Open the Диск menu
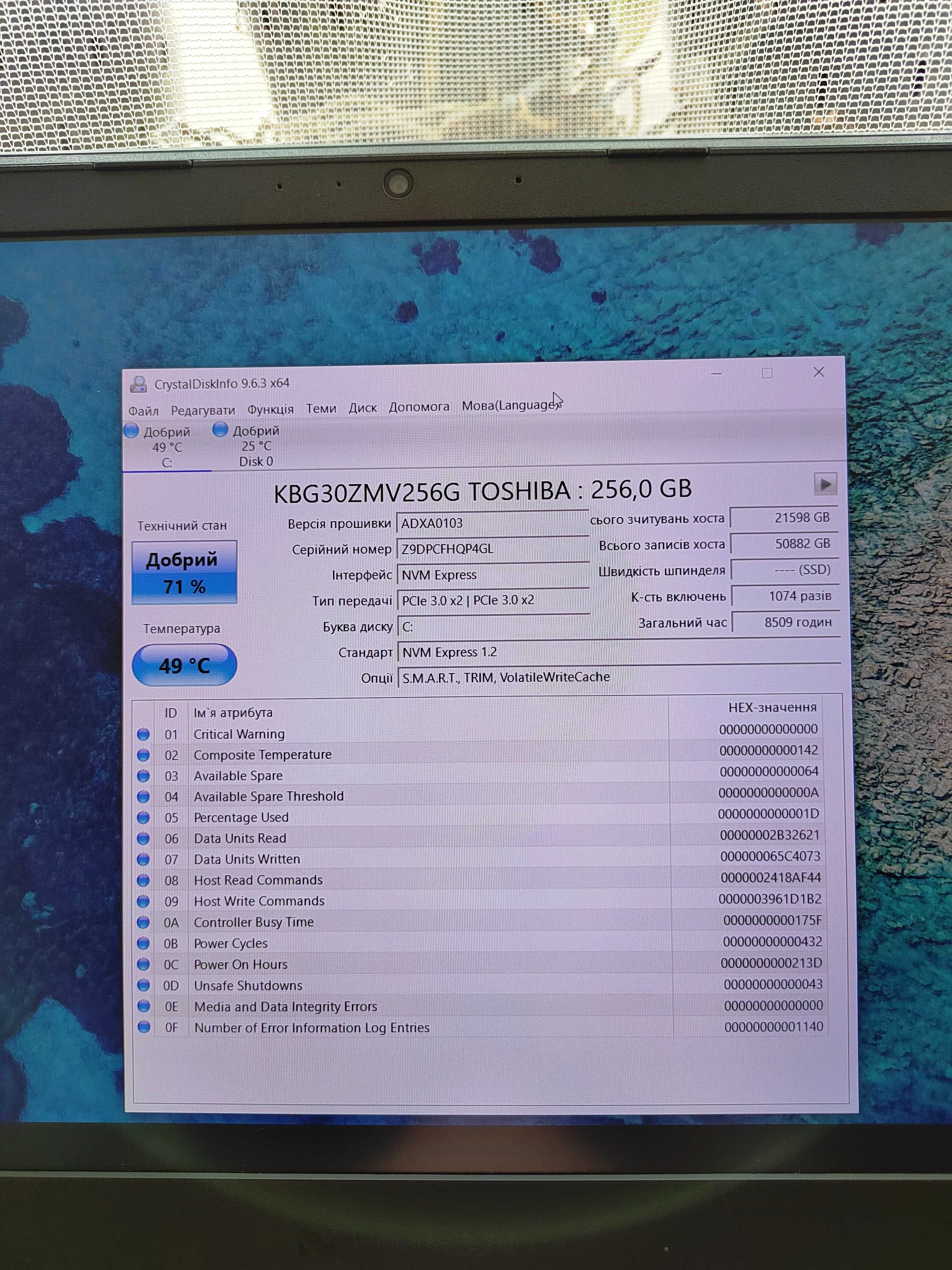The width and height of the screenshot is (952, 1270). point(363,408)
